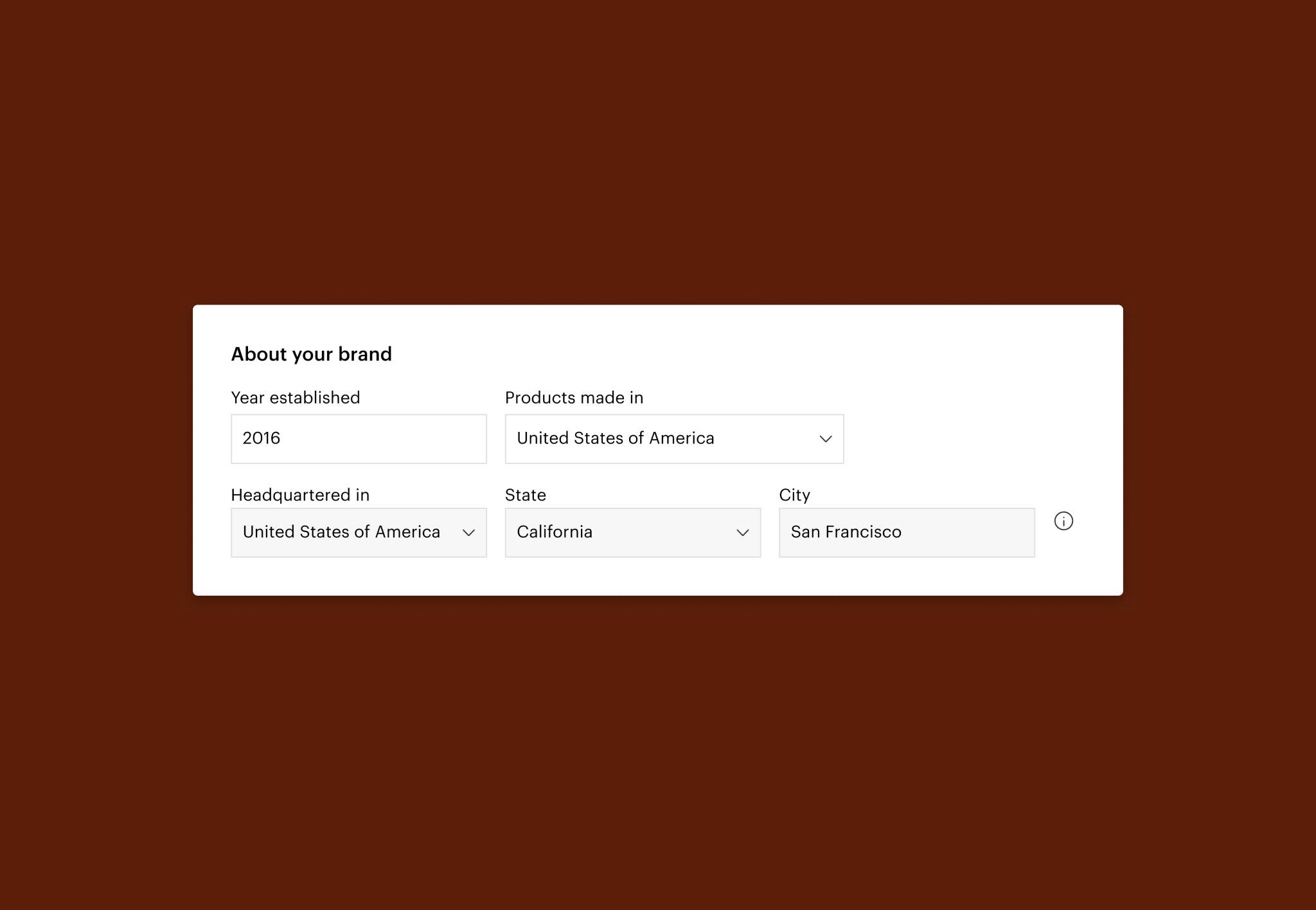Click the "About your brand" heading
Image resolution: width=1316 pixels, height=910 pixels.
[x=311, y=354]
